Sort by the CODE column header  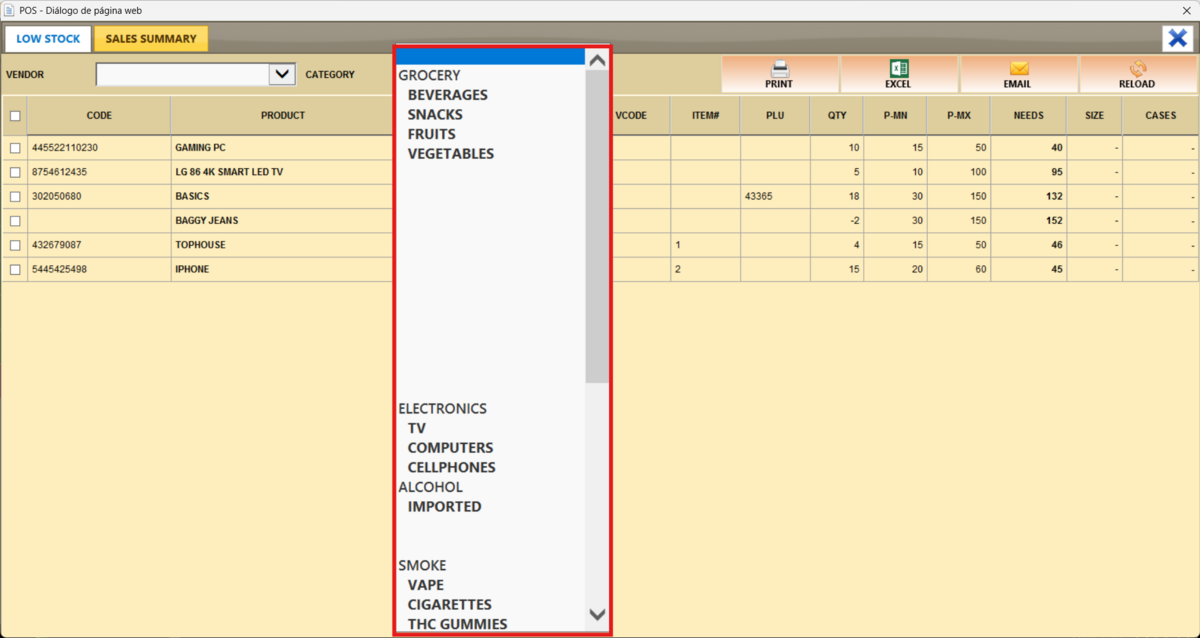[x=99, y=116]
